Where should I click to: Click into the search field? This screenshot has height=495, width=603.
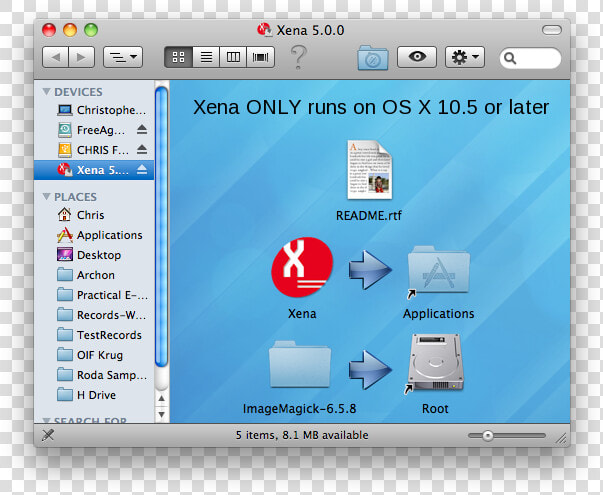(x=530, y=58)
